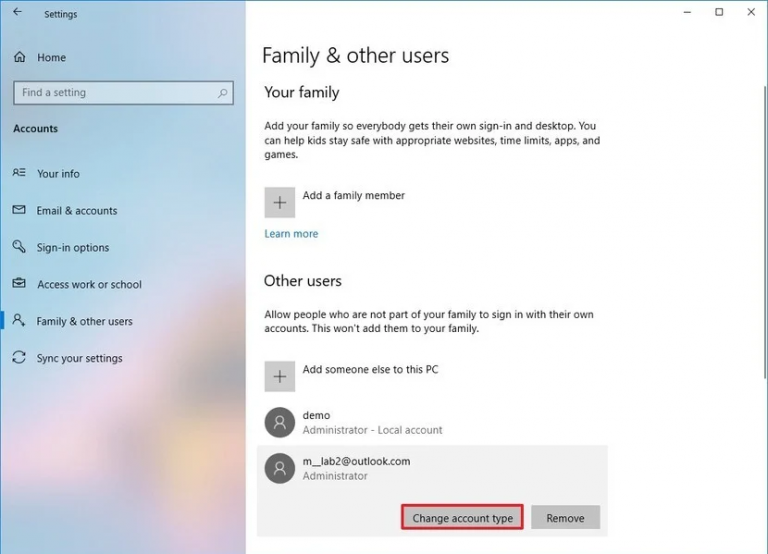Click the Home house icon

click(x=20, y=57)
